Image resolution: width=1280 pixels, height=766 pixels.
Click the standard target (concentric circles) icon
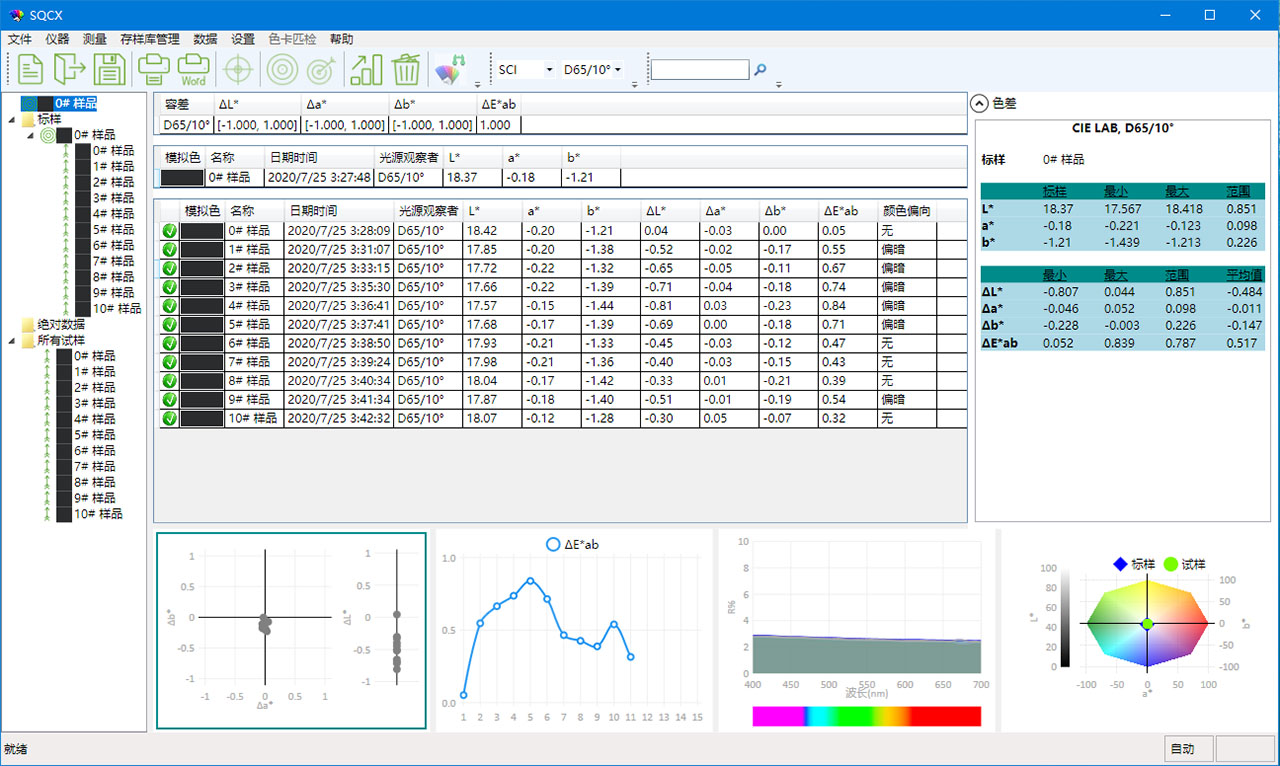click(282, 70)
